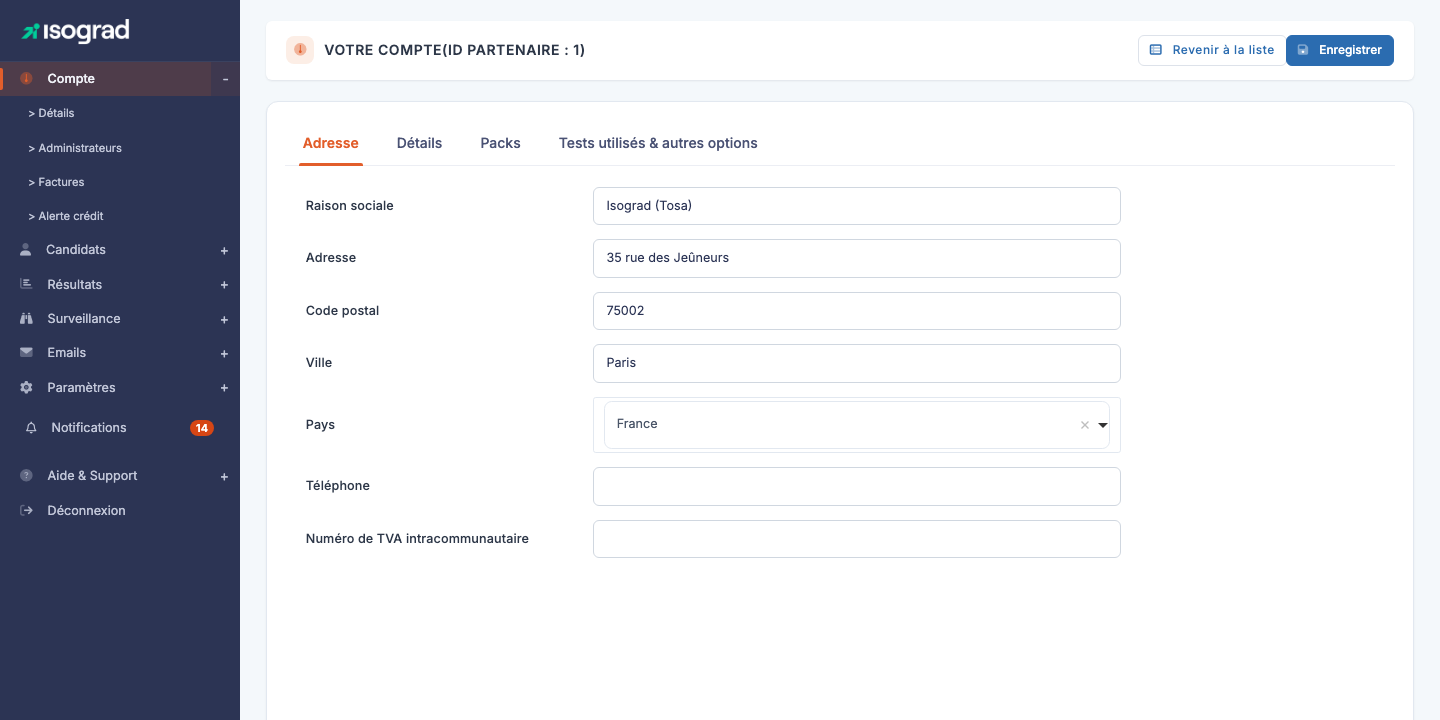
Task: Click the account icon beside Votre Compte
Action: click(300, 50)
